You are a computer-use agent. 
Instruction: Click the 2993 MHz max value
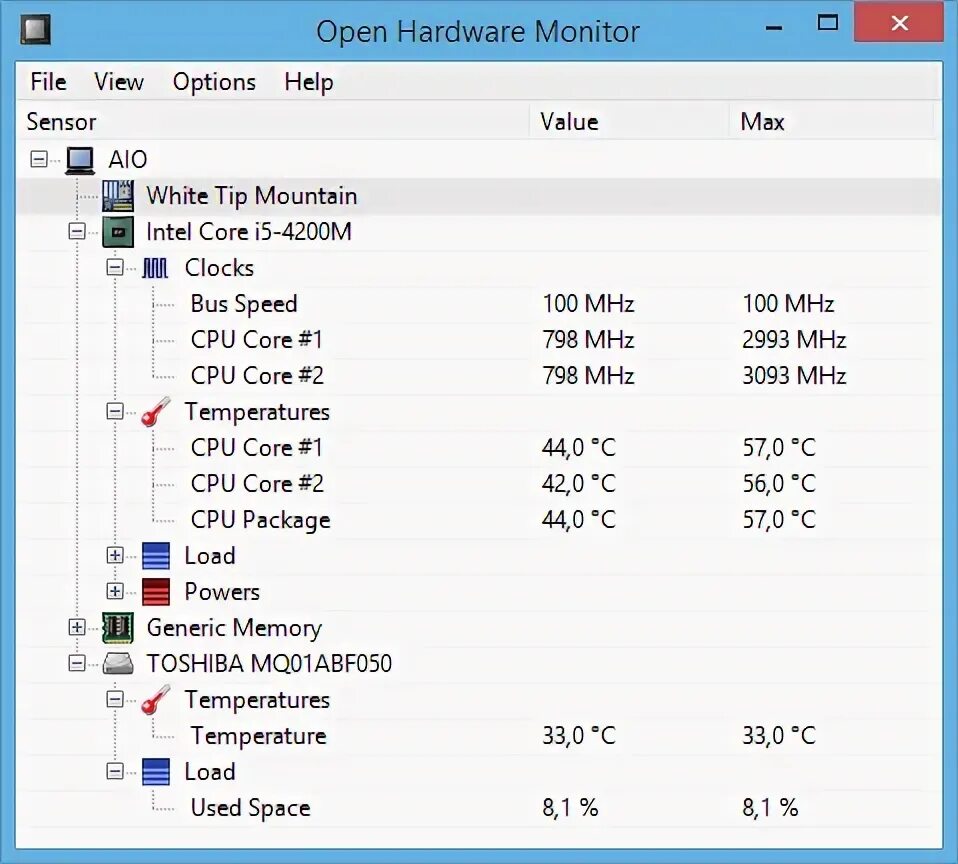(794, 340)
